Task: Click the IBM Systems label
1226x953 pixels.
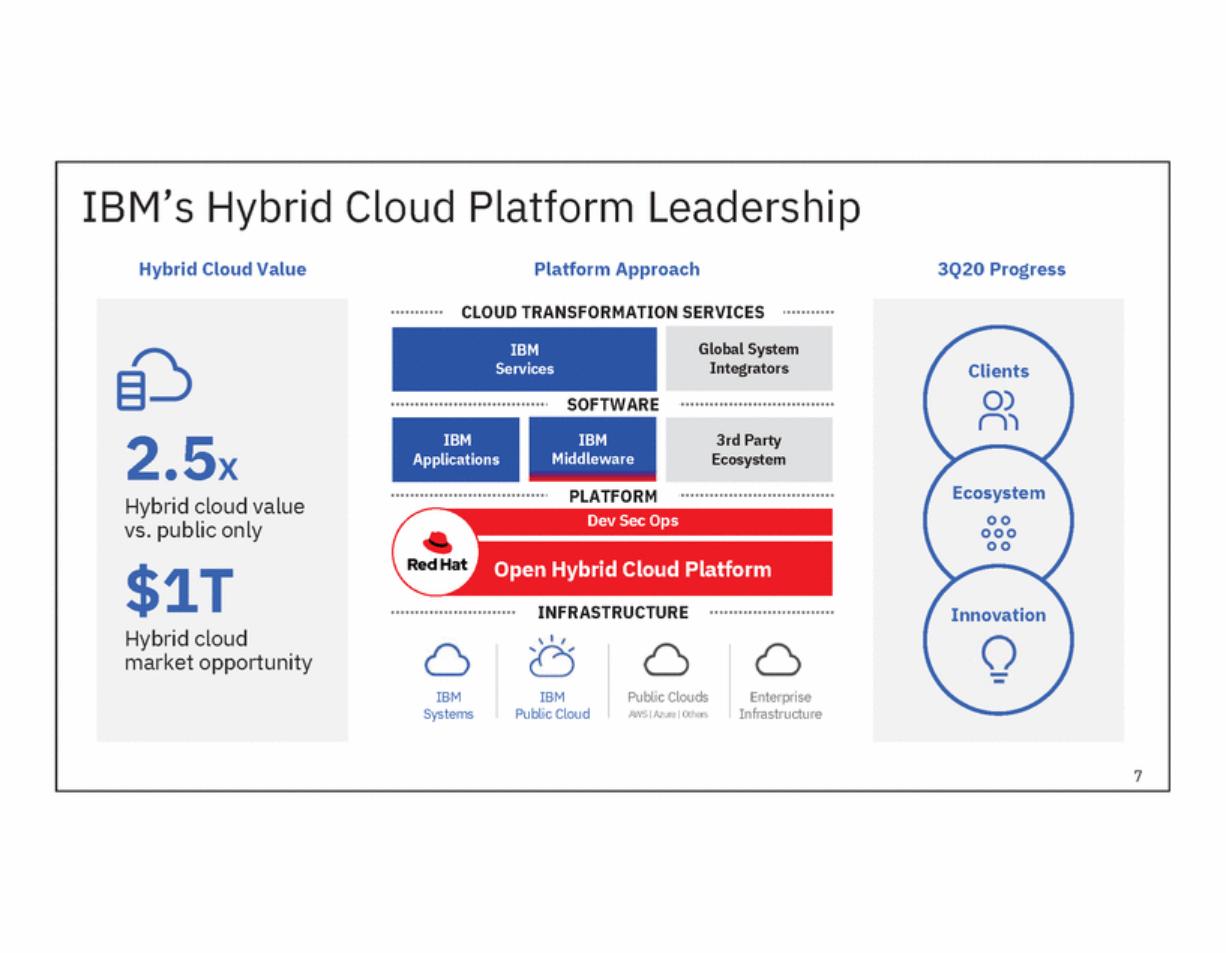Action: coord(448,705)
